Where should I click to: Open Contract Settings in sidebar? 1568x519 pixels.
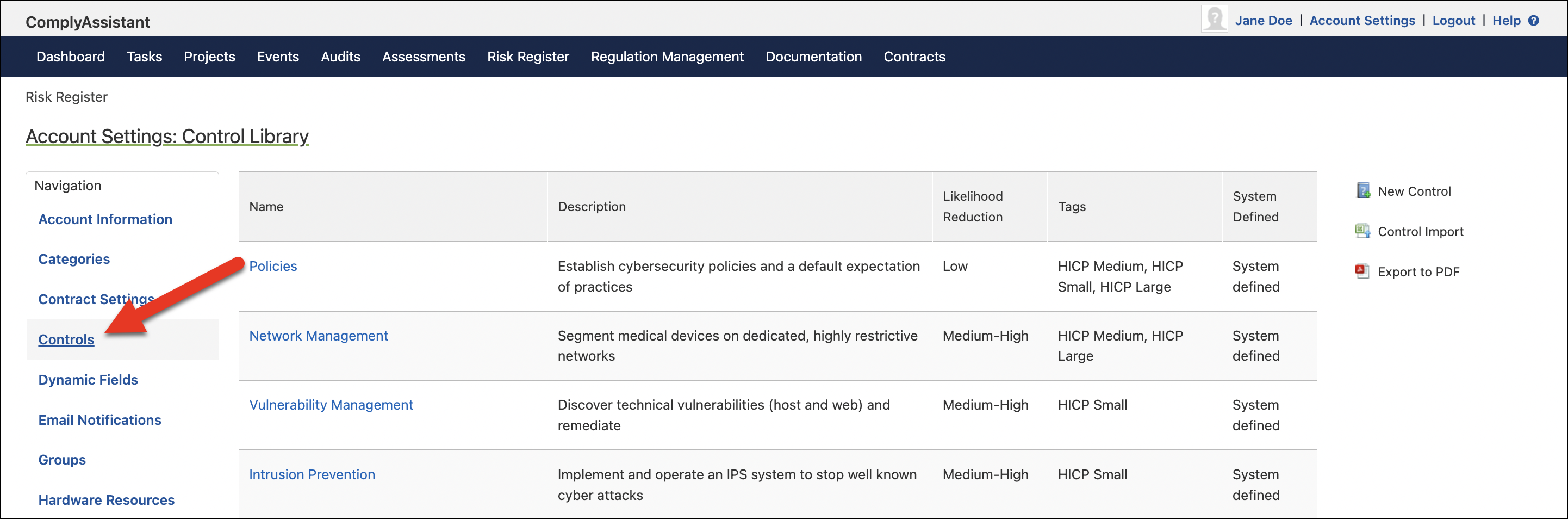tap(96, 299)
